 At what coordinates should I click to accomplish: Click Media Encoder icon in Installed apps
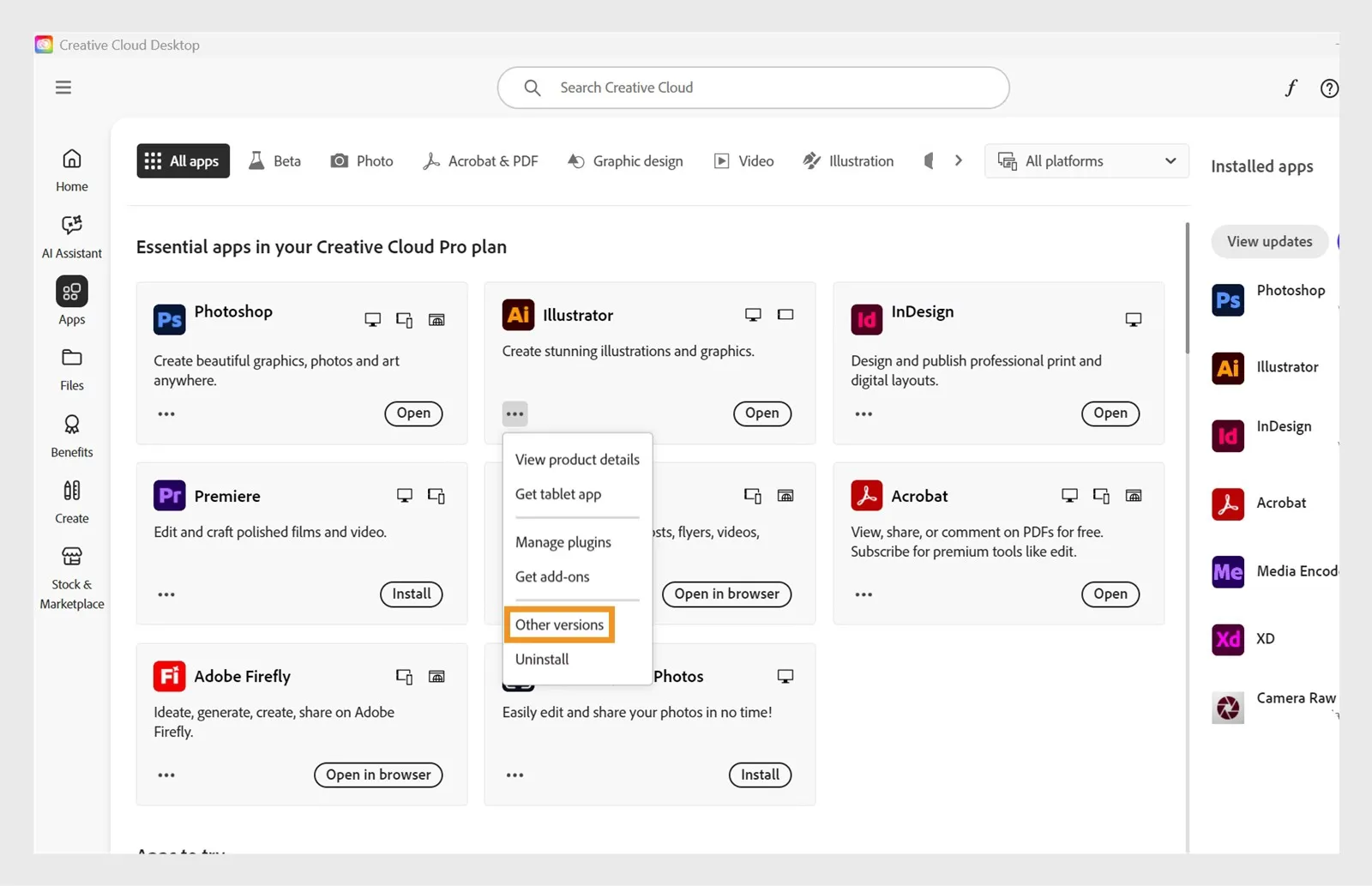click(1228, 572)
